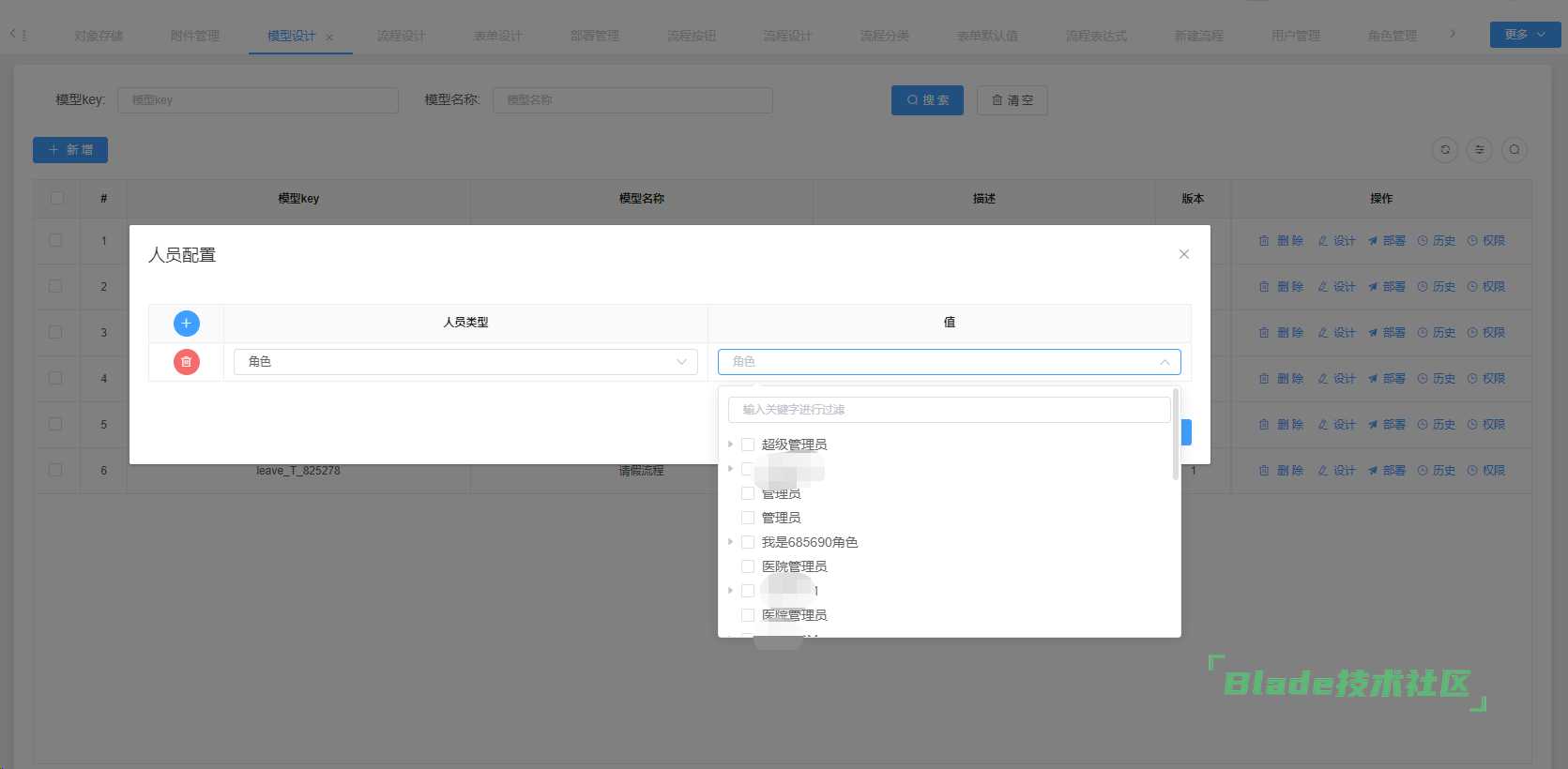Click the 清空 clear button

(x=1012, y=100)
